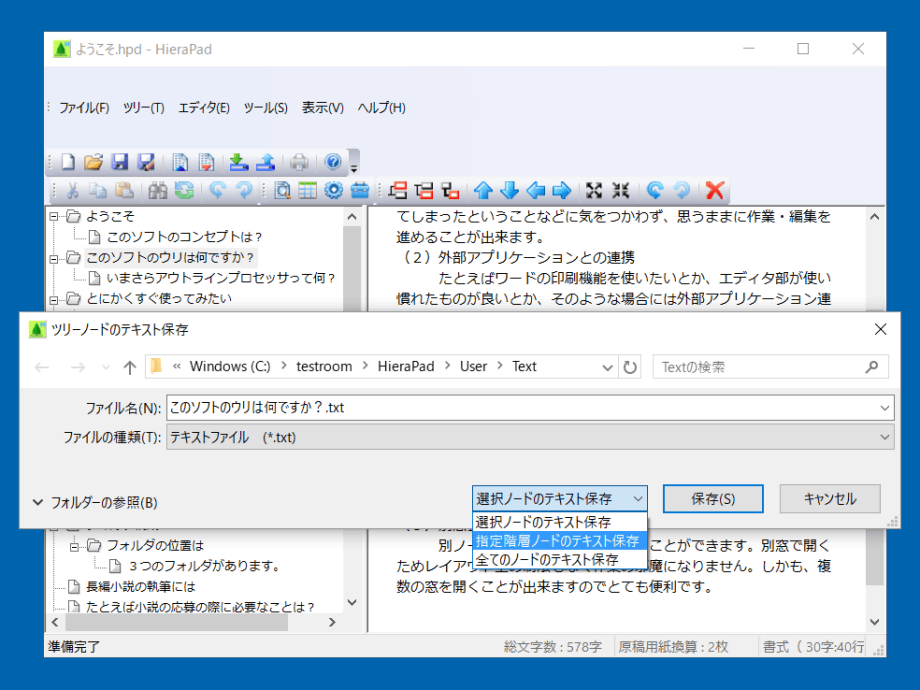Save the document with the floppy disk icon
920x690 pixels.
pos(120,162)
